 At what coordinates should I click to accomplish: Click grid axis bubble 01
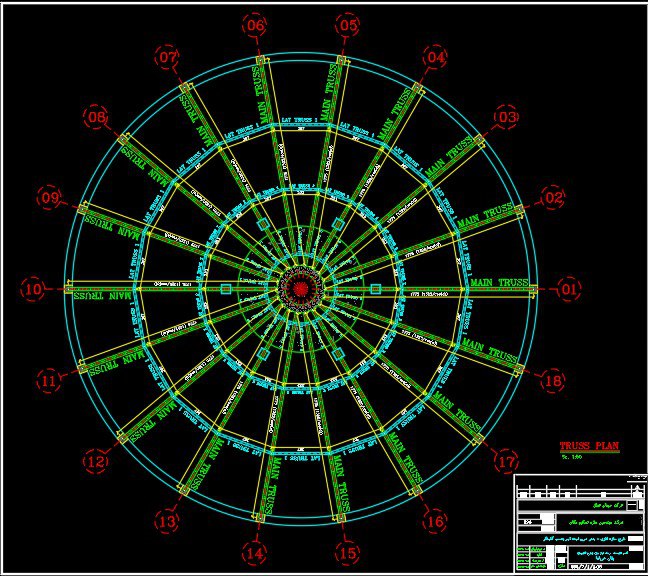pyautogui.click(x=569, y=290)
